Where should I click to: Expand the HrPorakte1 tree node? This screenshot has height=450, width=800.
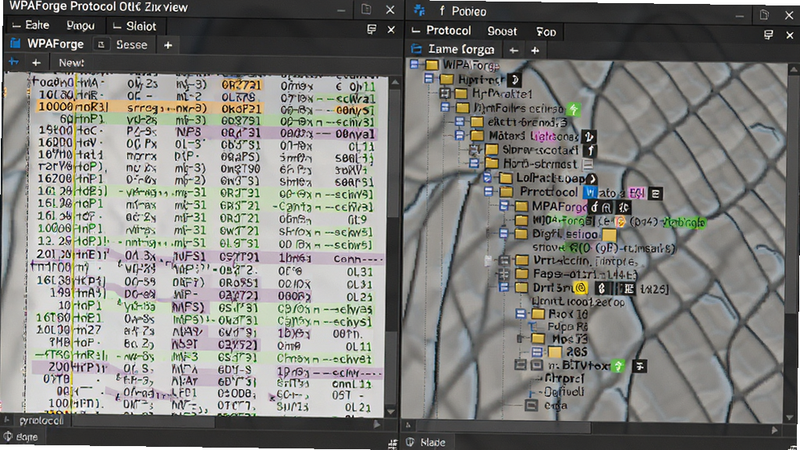click(x=445, y=93)
